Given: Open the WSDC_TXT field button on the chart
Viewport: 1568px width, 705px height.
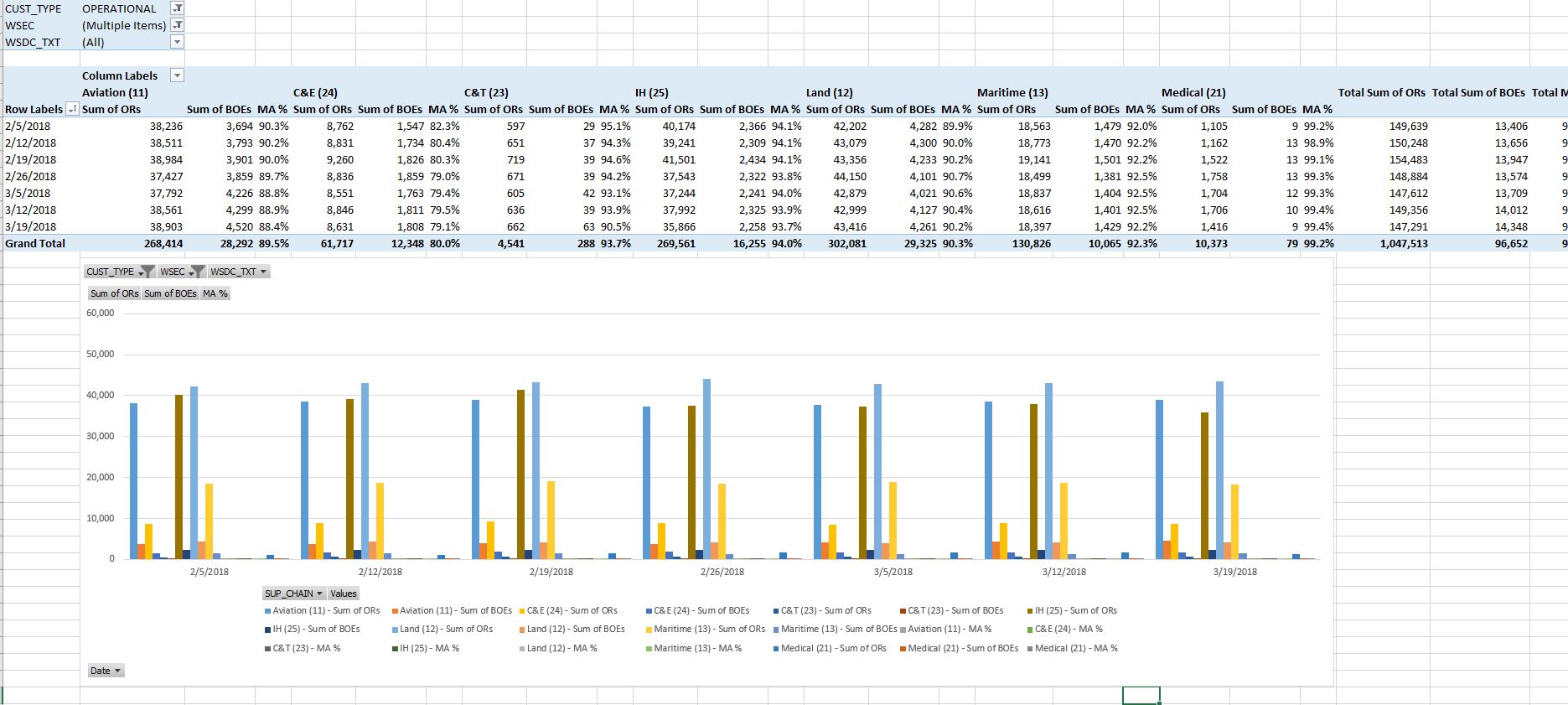Looking at the screenshot, I should [x=239, y=272].
